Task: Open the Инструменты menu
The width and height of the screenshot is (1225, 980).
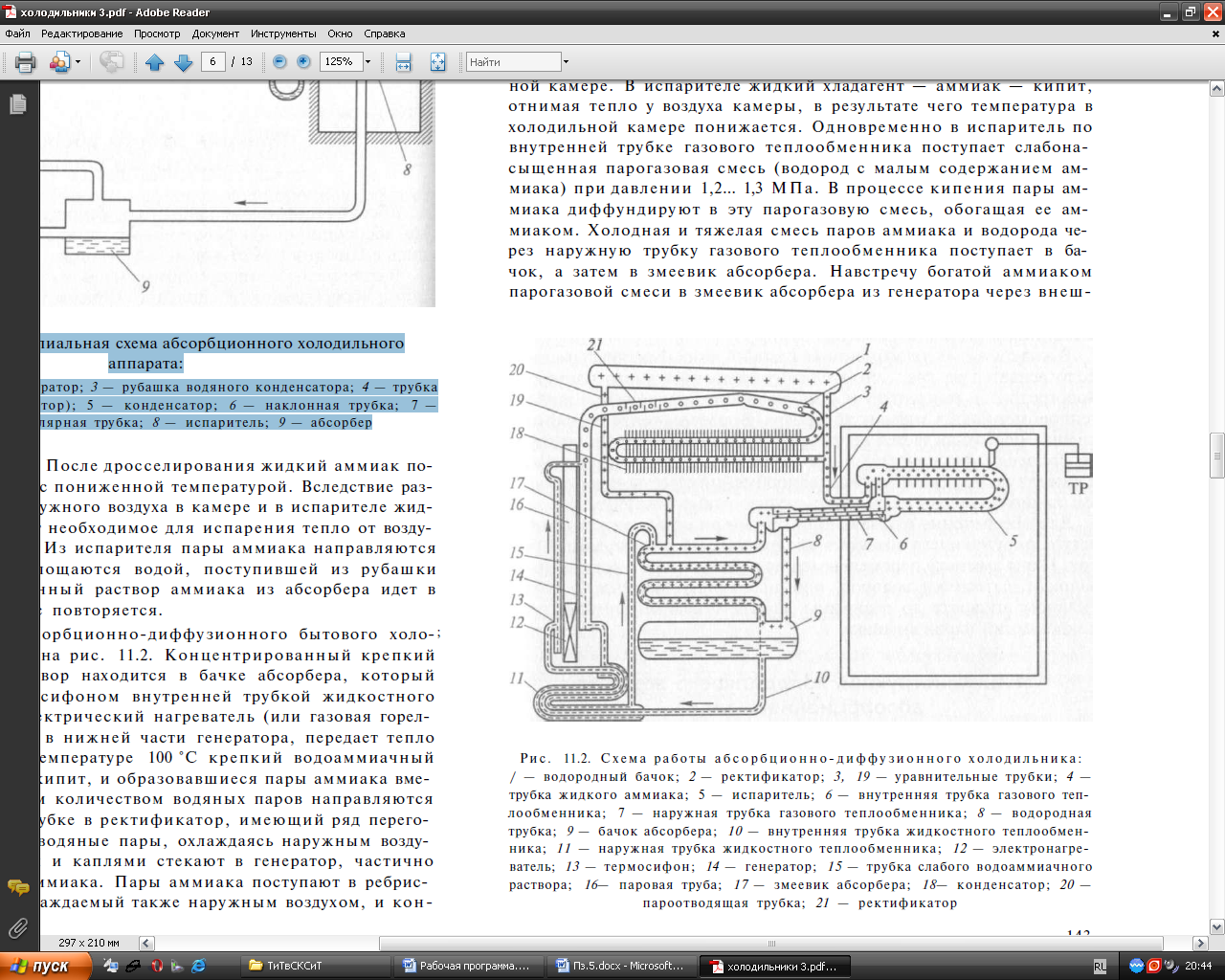Action: click(x=283, y=33)
